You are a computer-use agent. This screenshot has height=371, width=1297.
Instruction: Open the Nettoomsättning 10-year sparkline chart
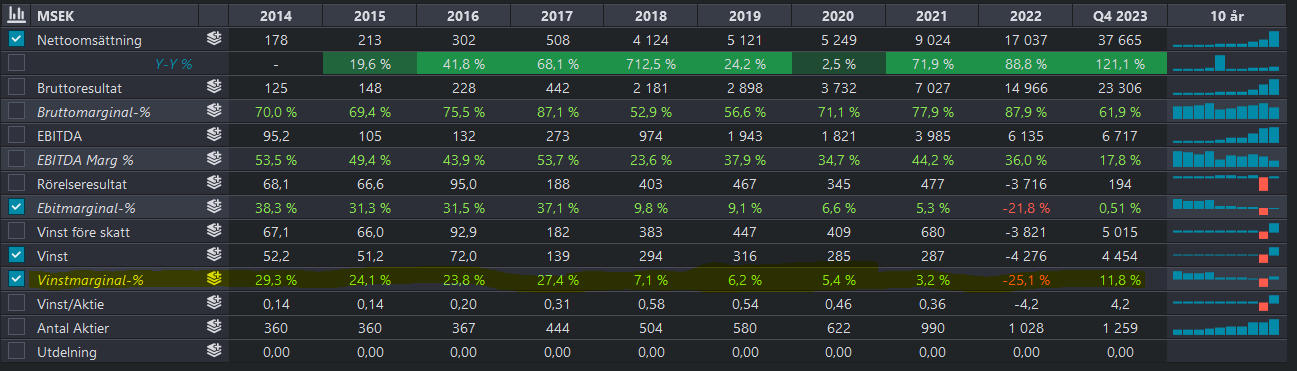(x=1226, y=40)
